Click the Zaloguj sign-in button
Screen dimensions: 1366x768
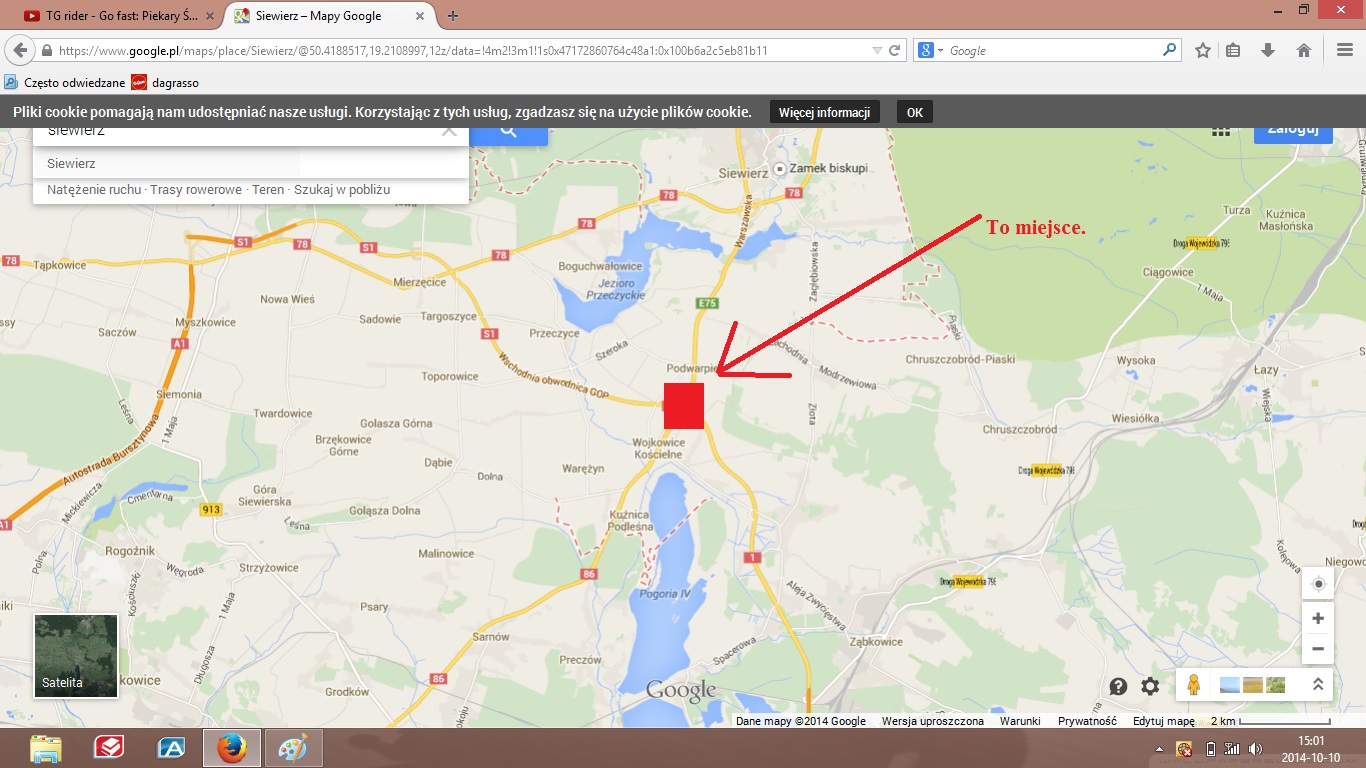tap(1293, 134)
